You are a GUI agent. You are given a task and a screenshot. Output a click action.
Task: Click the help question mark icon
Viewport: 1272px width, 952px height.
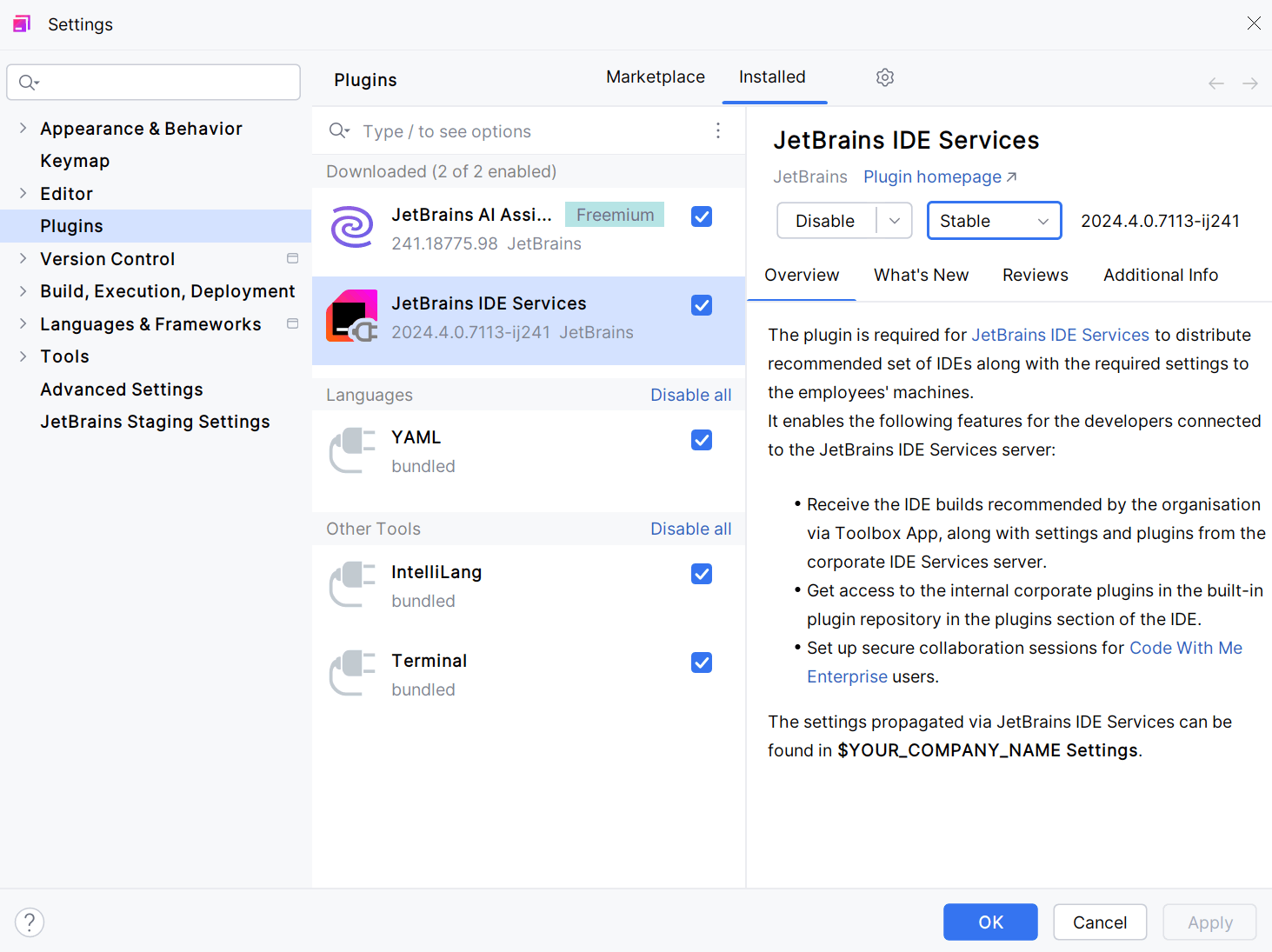[30, 922]
